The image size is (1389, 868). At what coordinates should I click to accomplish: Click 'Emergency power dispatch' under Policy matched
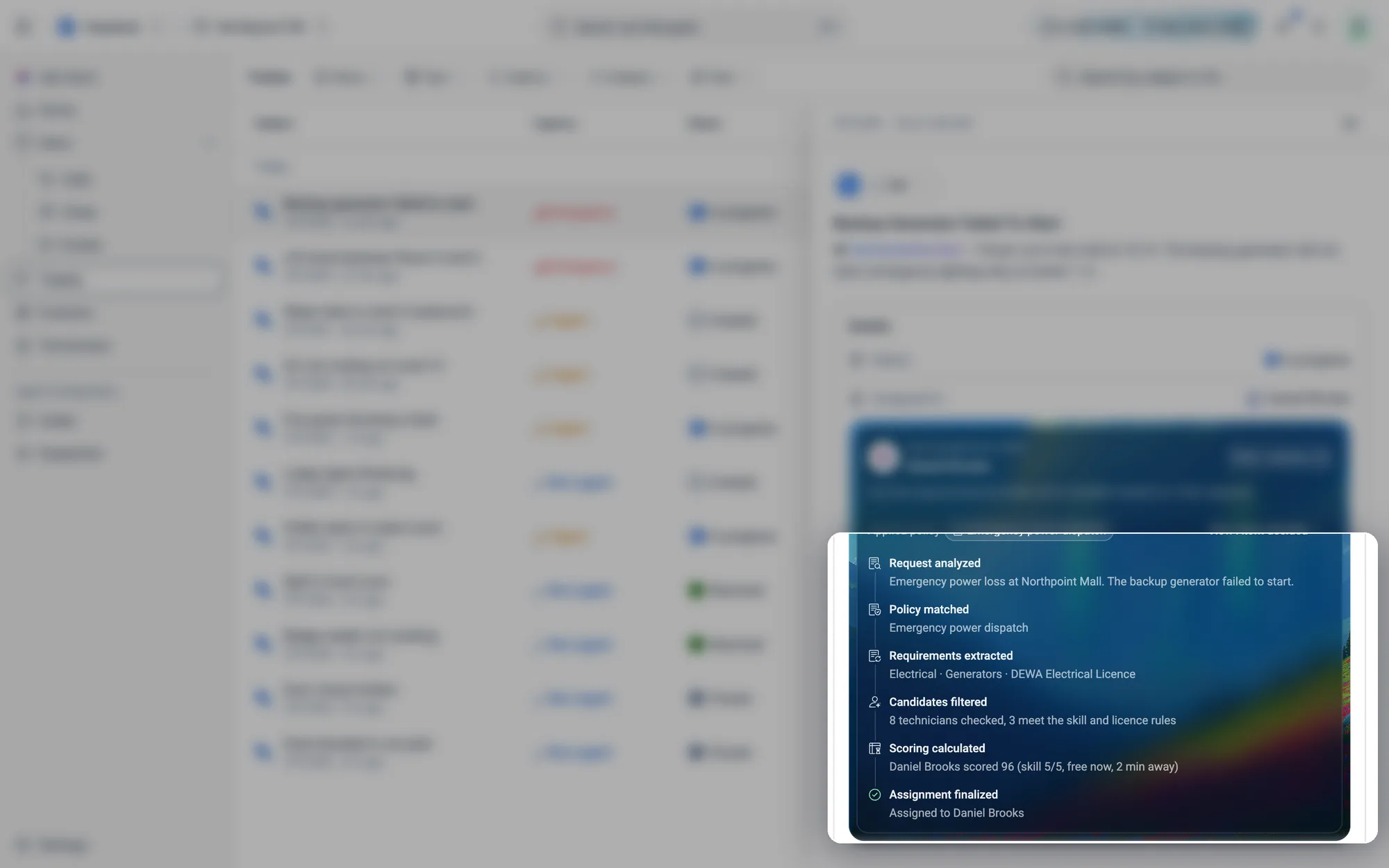tap(958, 628)
